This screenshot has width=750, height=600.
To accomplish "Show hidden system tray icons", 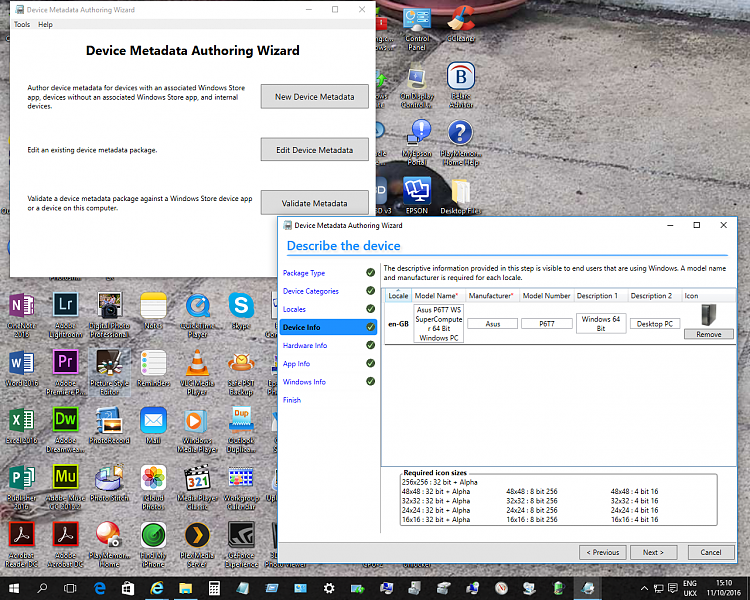I will click(645, 588).
